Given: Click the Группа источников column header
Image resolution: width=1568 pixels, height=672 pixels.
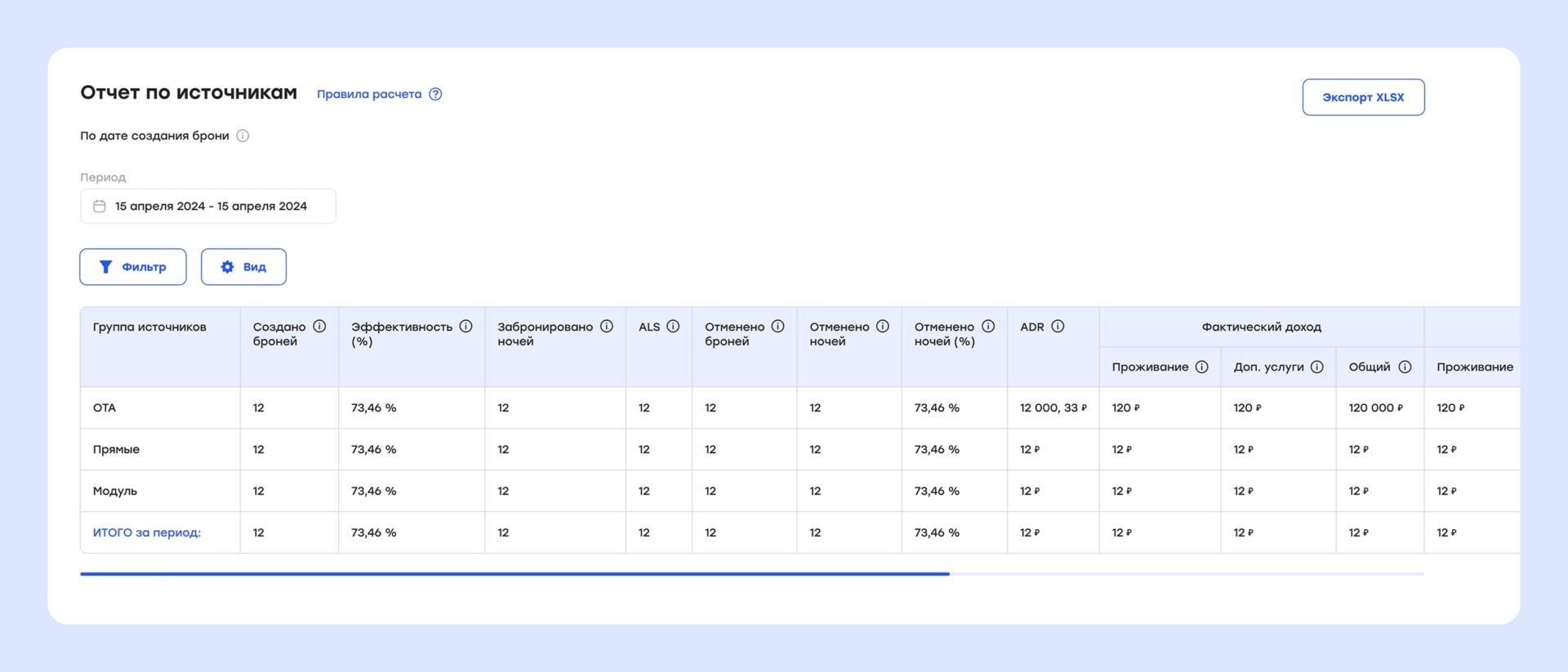Looking at the screenshot, I should coord(149,327).
